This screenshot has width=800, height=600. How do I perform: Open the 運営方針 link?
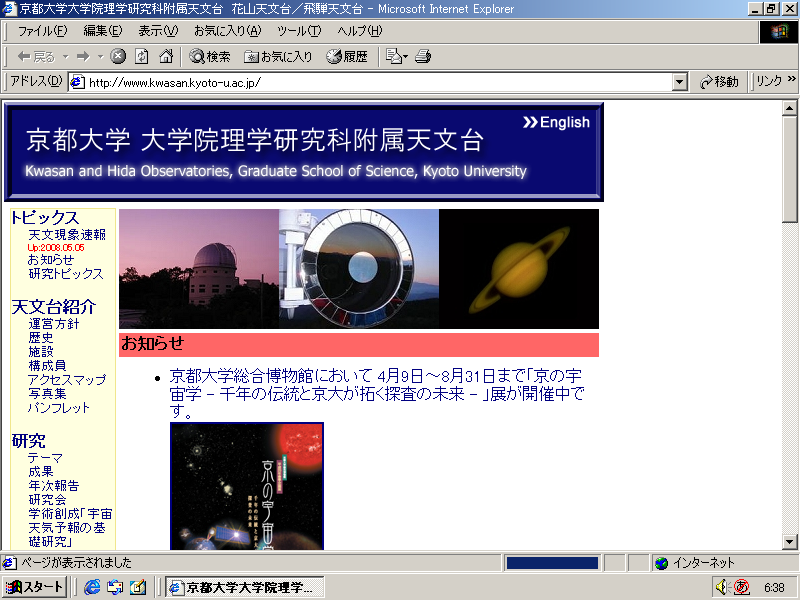pyautogui.click(x=54, y=324)
